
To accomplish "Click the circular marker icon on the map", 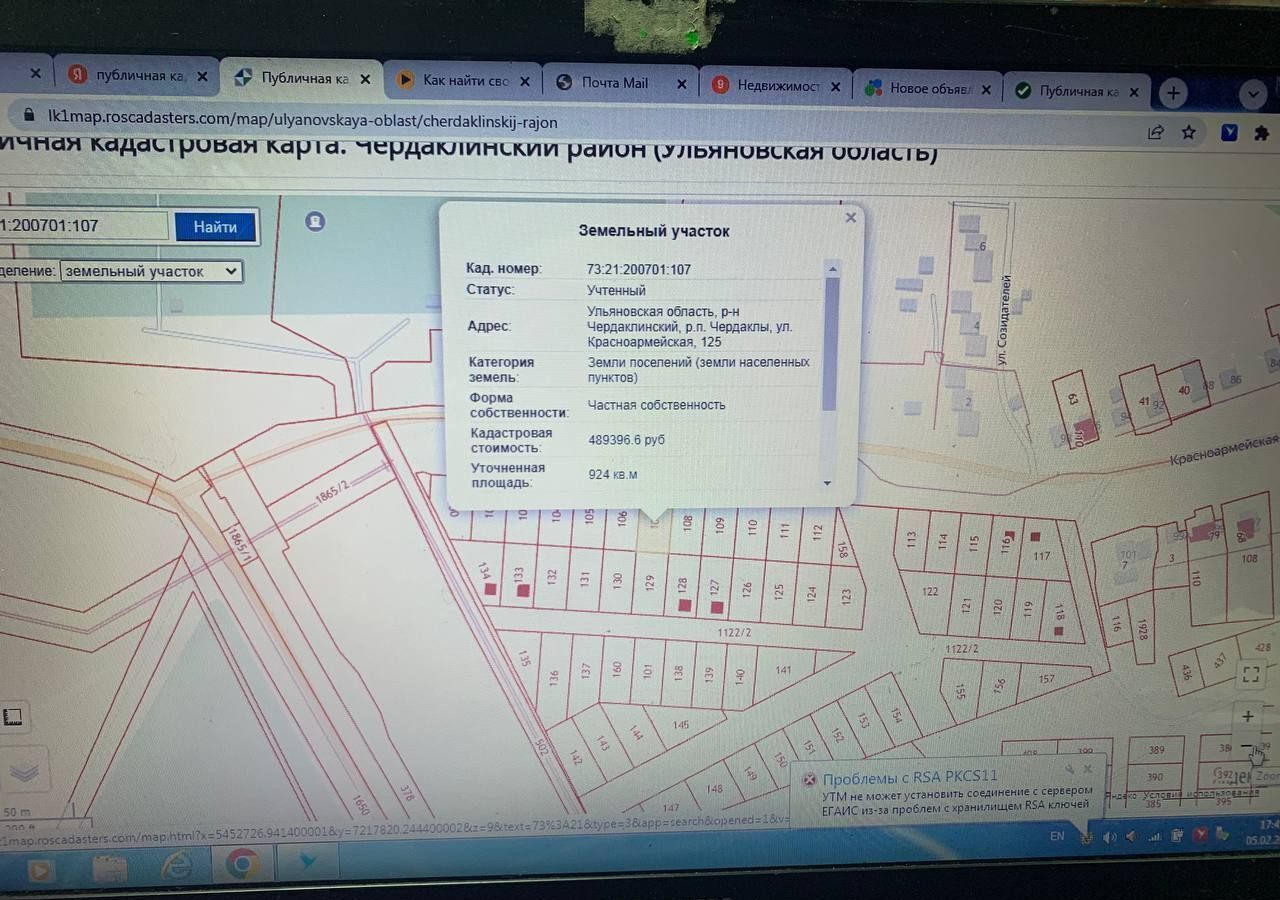I will pyautogui.click(x=315, y=221).
